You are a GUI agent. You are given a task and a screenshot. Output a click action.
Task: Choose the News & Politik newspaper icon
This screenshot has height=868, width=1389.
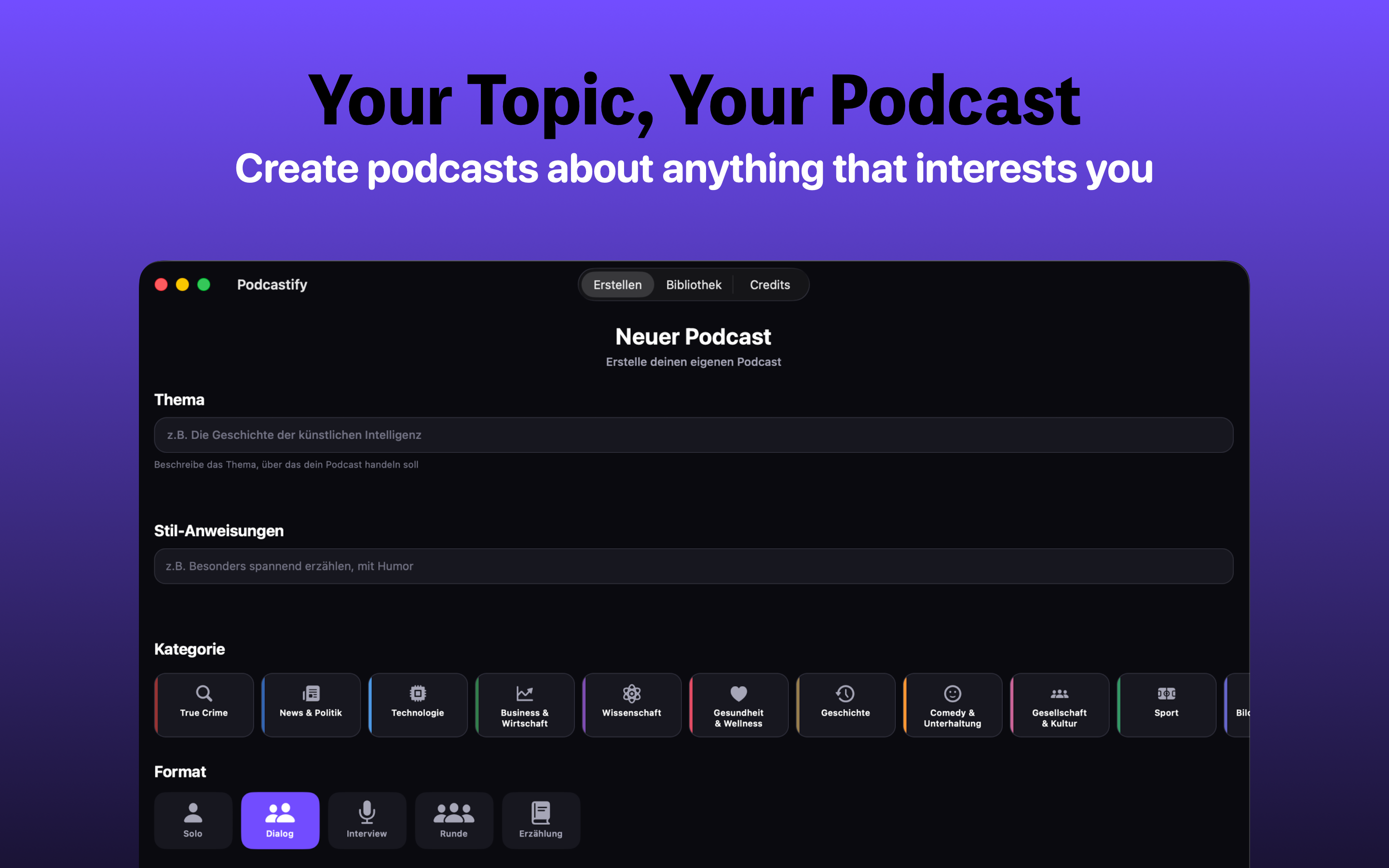311,693
